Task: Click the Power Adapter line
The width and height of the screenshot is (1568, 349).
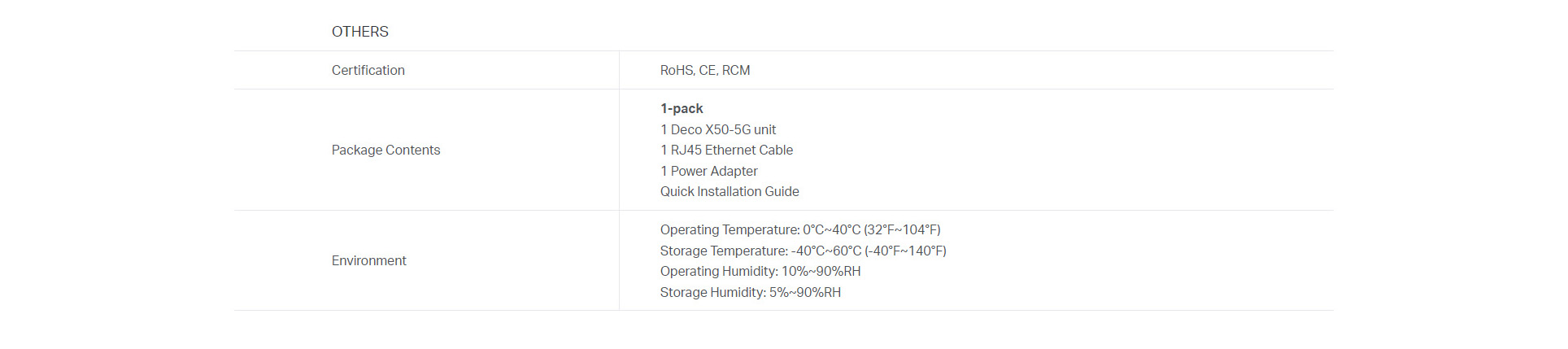Action: (x=709, y=171)
